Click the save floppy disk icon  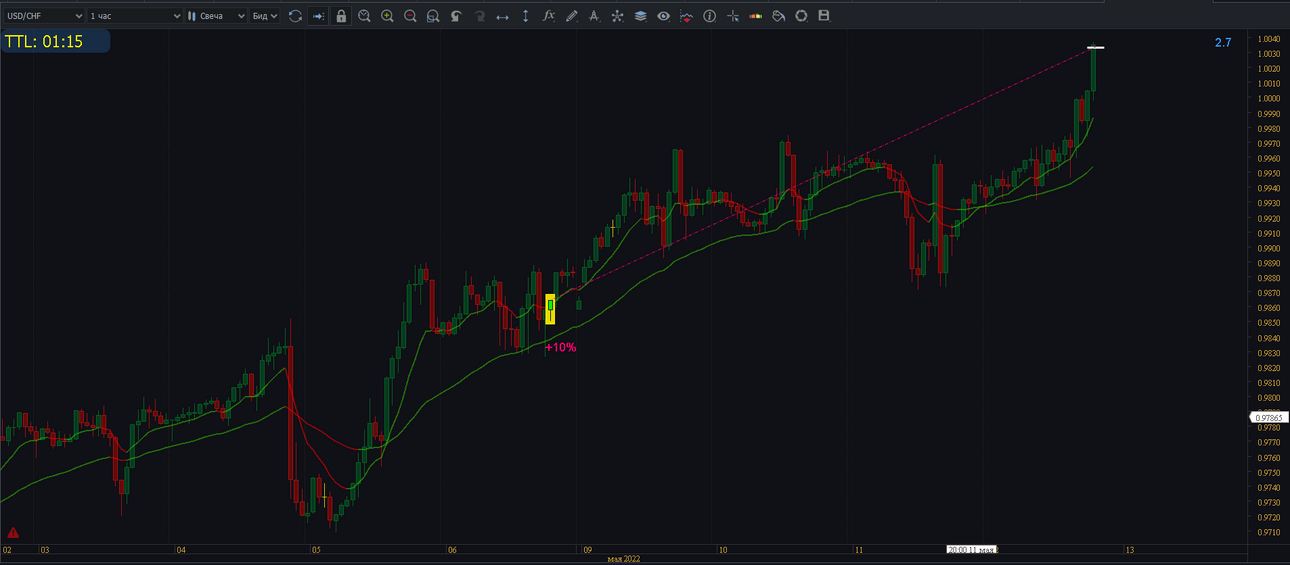(x=824, y=16)
